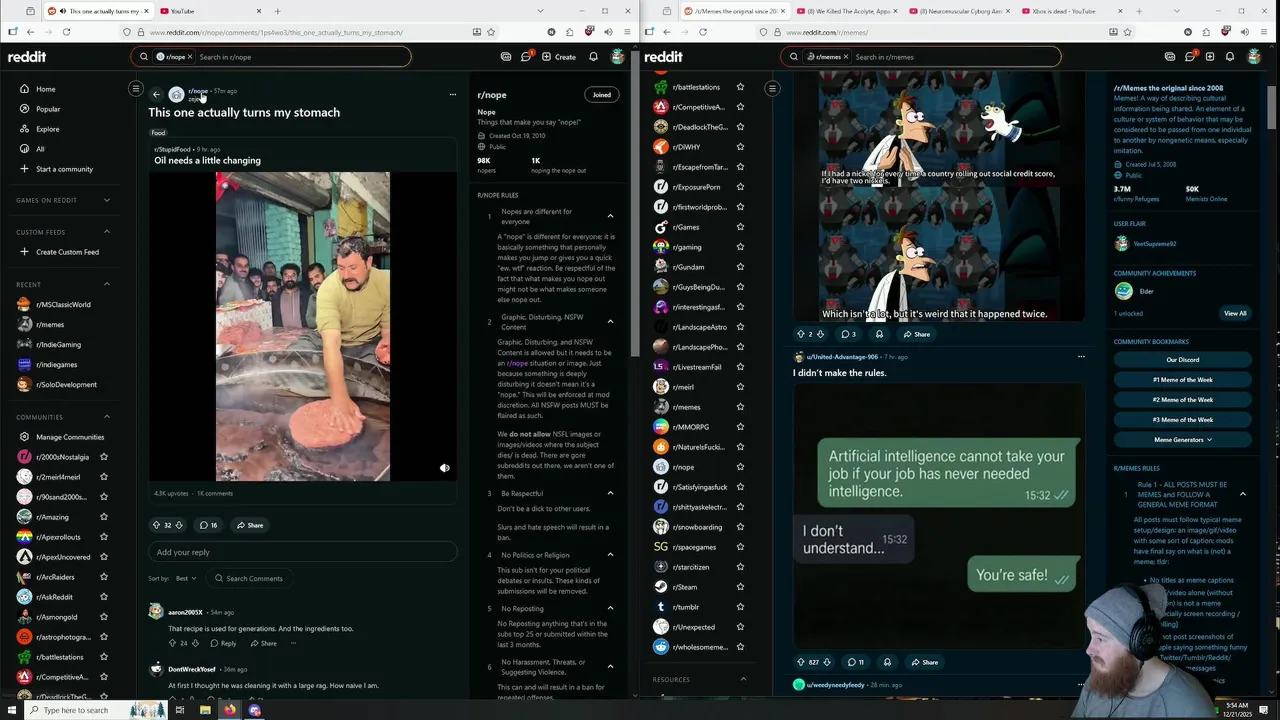Image resolution: width=1280 pixels, height=720 pixels.
Task: Favorite r/Steam with its star in right window
Action: coord(740,587)
